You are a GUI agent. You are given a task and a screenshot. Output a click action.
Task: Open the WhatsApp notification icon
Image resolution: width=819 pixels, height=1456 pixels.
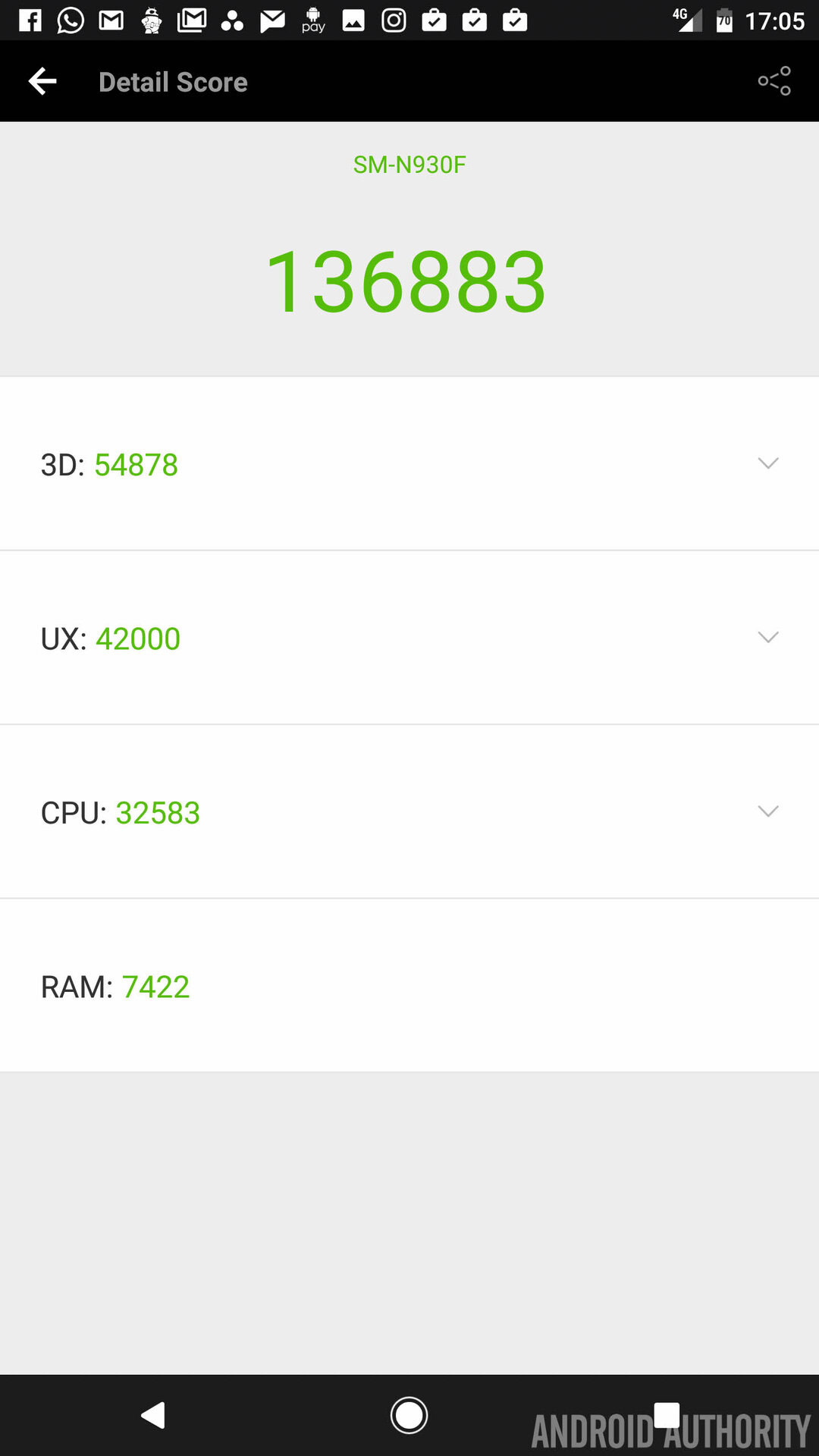click(71, 20)
